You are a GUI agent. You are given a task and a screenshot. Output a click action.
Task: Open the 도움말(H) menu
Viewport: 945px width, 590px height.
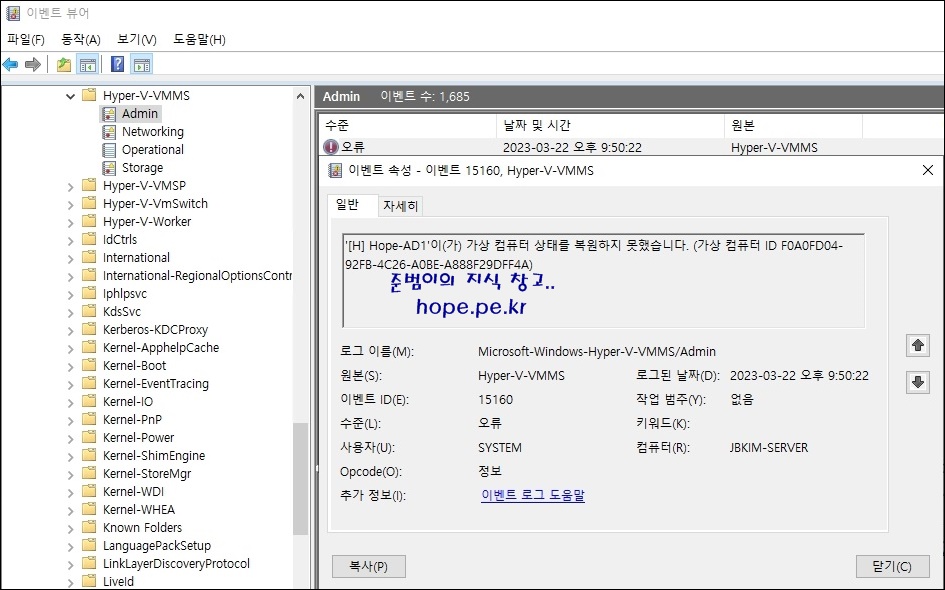tap(199, 39)
